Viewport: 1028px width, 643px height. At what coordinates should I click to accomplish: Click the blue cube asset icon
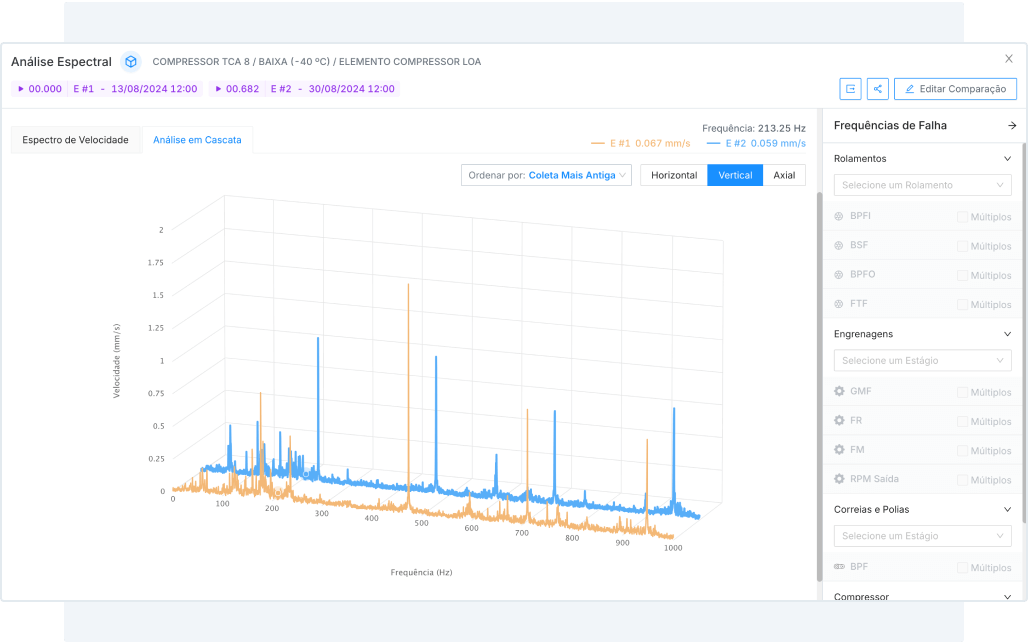[x=131, y=62]
